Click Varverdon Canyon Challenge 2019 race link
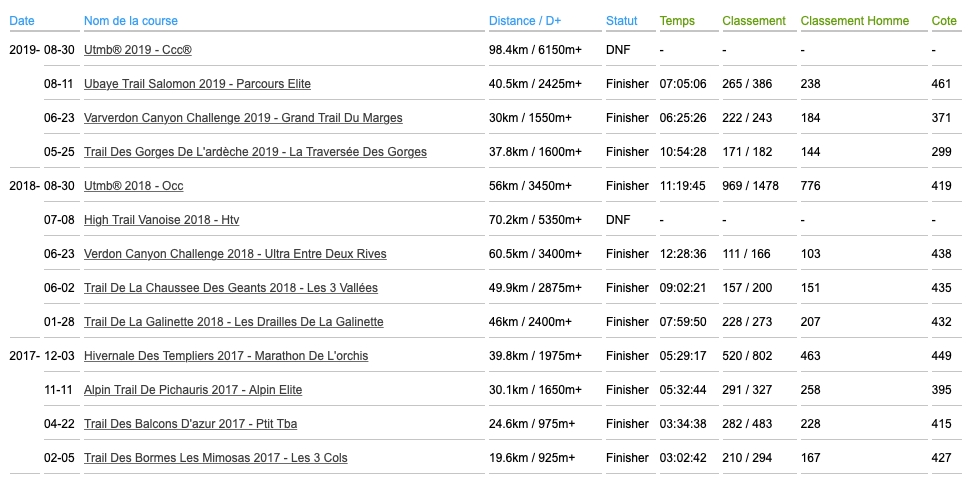This screenshot has width=975, height=481. tap(243, 118)
